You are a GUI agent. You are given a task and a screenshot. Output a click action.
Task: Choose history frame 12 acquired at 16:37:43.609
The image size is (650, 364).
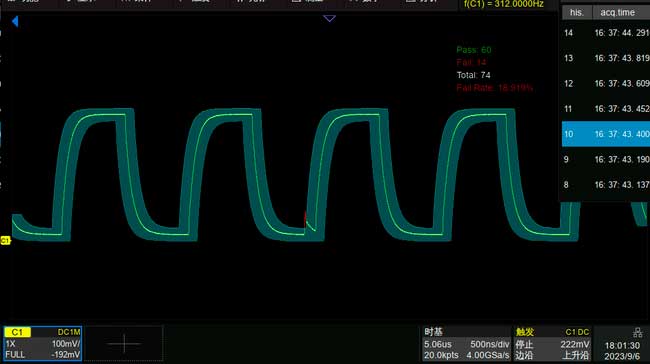[606, 83]
